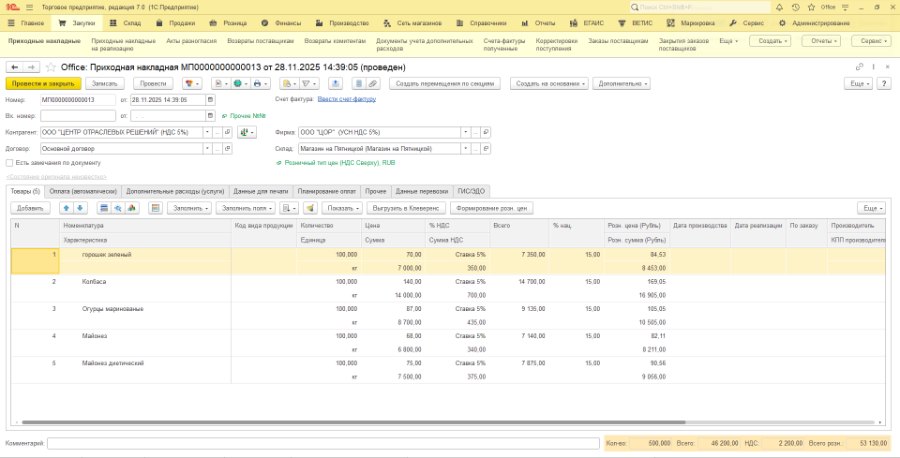
Task: Click the 'Записать' button
Action: click(105, 84)
